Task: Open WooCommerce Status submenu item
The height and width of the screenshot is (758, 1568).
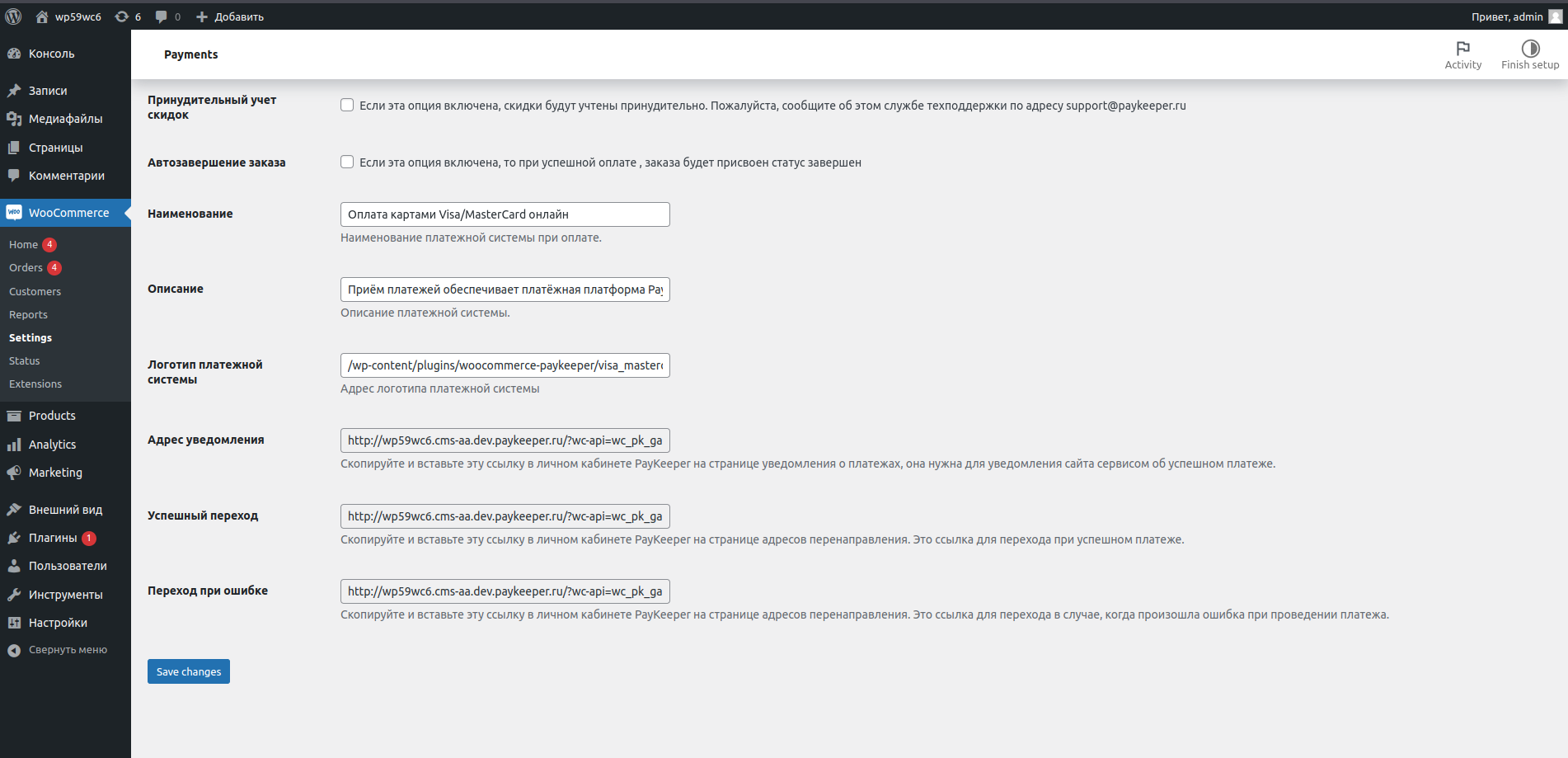Action: [24, 361]
